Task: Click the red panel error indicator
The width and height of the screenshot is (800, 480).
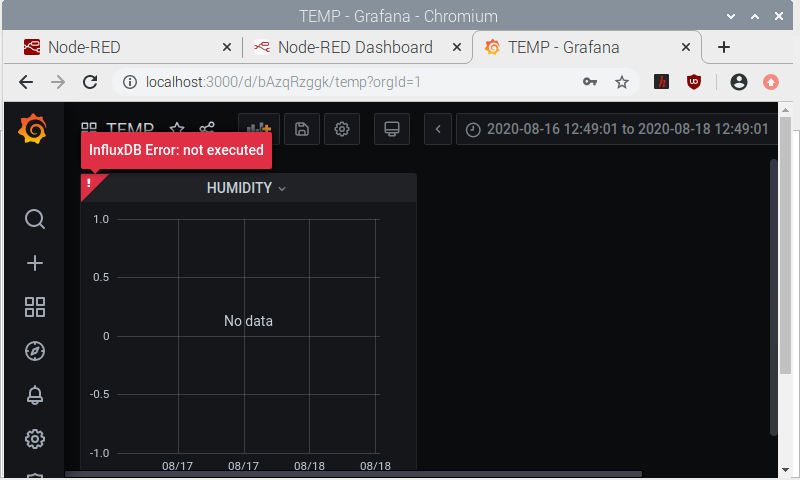Action: click(x=90, y=183)
